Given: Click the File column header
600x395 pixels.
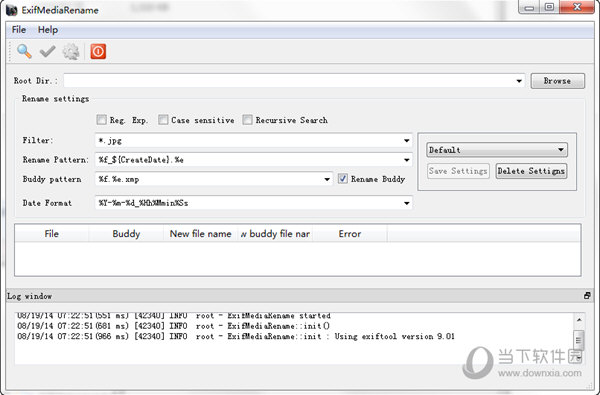Looking at the screenshot, I should tap(52, 233).
